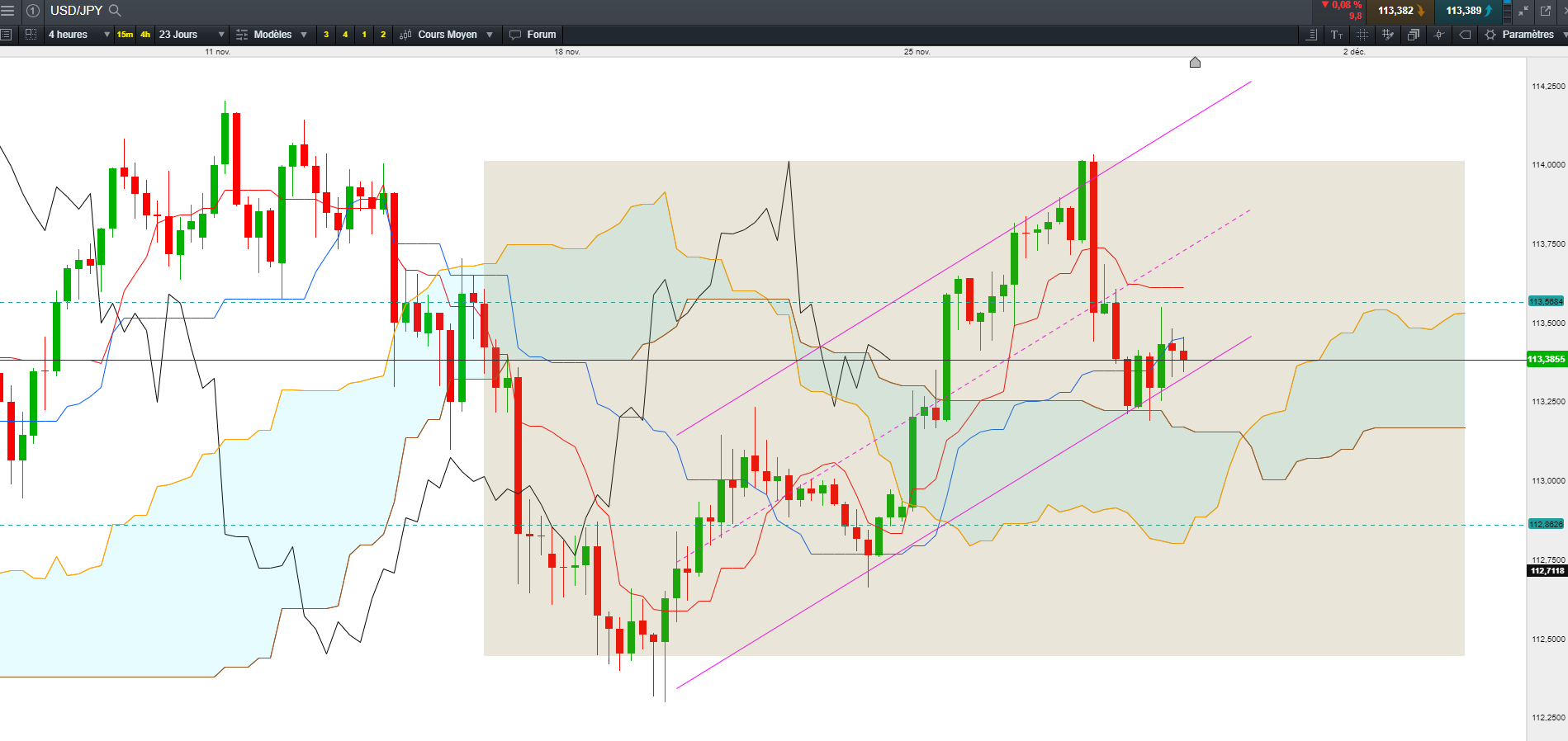1568x741 pixels.
Task: Click the 112,5000 price axis label
Action: click(1548, 640)
